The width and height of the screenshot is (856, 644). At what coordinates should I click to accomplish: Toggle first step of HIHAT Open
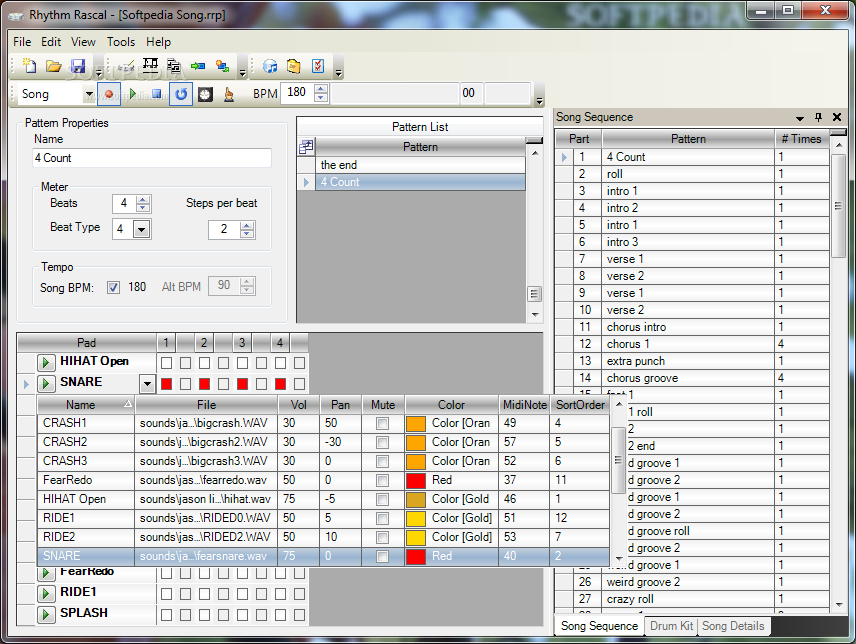point(167,363)
